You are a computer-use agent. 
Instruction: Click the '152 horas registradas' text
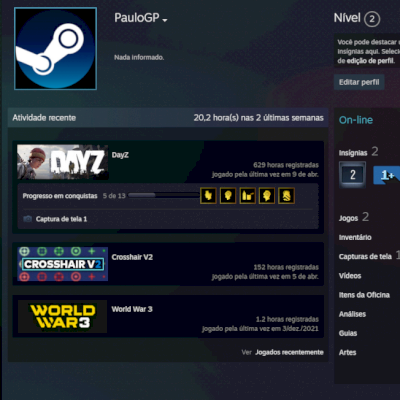pos(286,267)
